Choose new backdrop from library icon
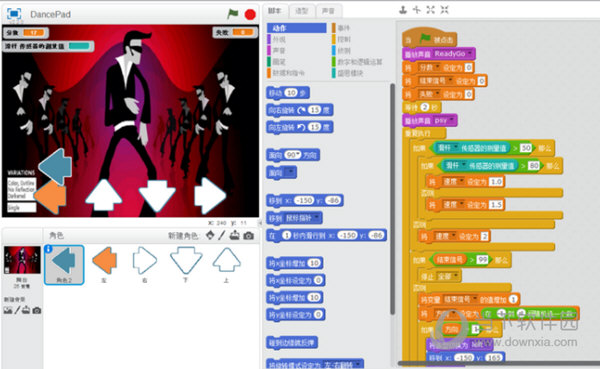The image size is (600, 369). click(x=8, y=310)
